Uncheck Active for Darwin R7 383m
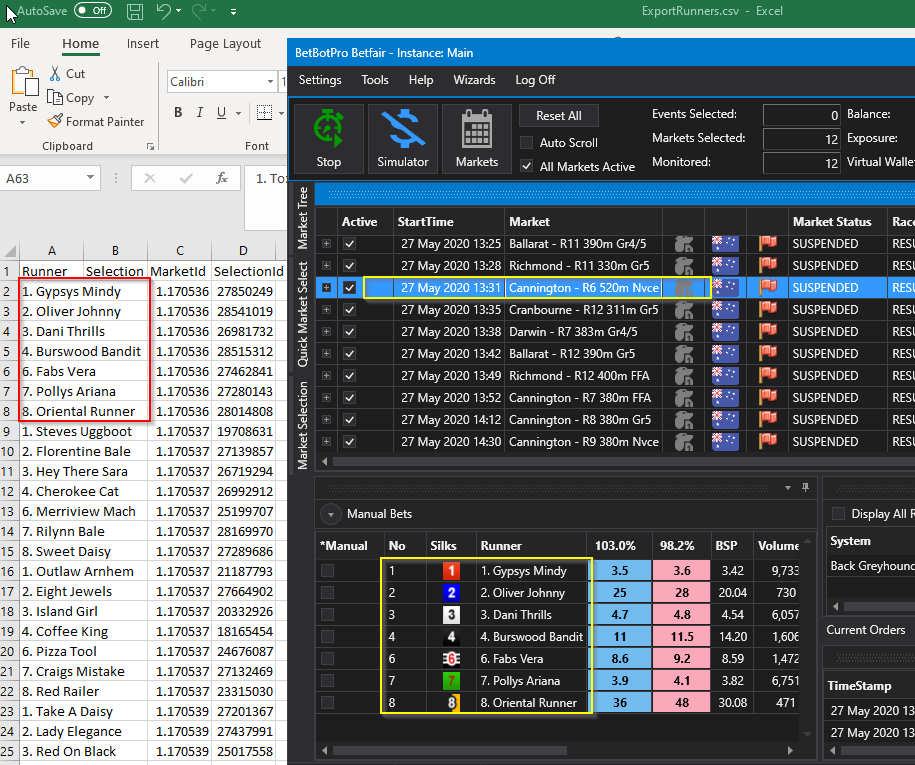 click(350, 331)
